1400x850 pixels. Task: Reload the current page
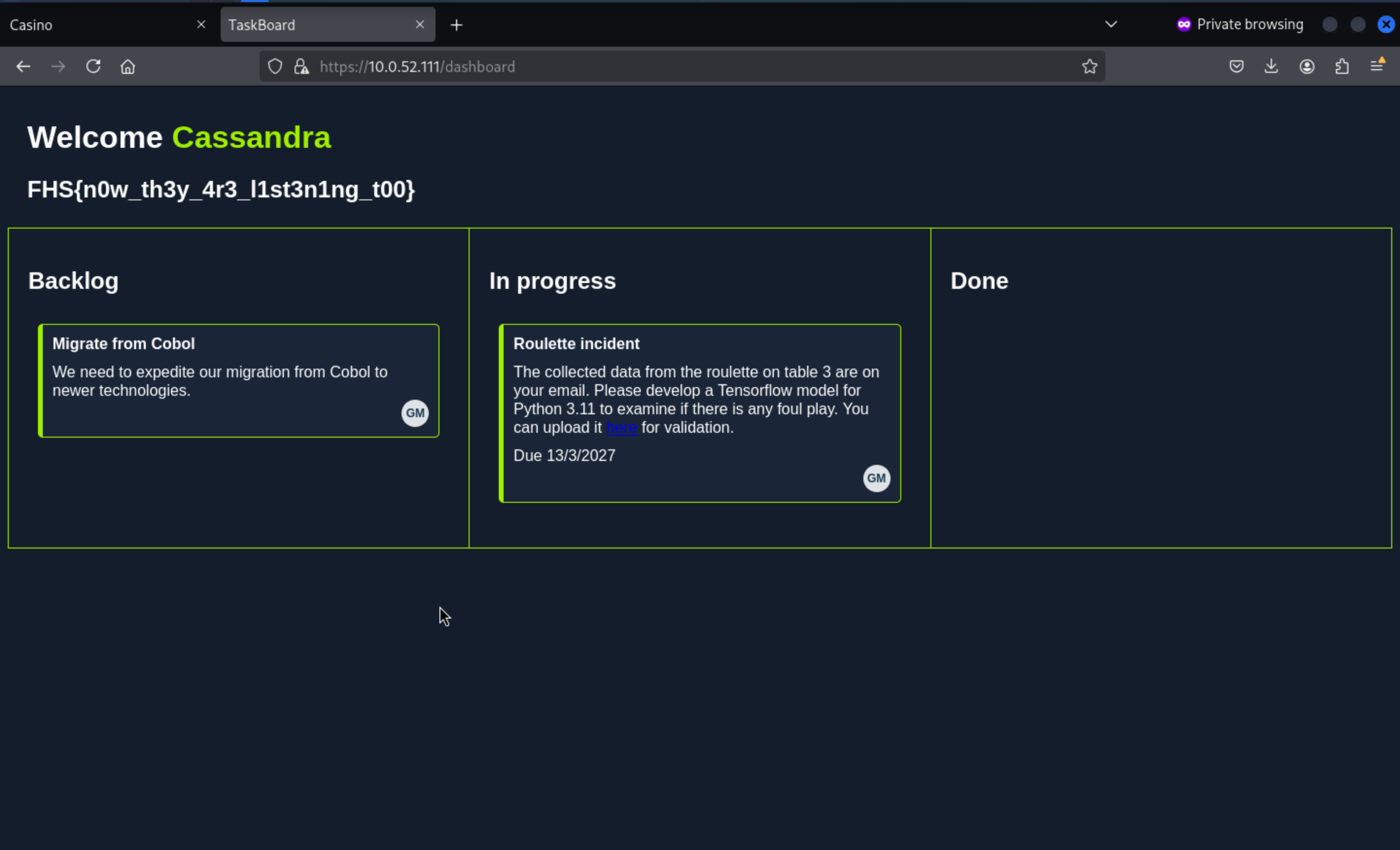93,67
